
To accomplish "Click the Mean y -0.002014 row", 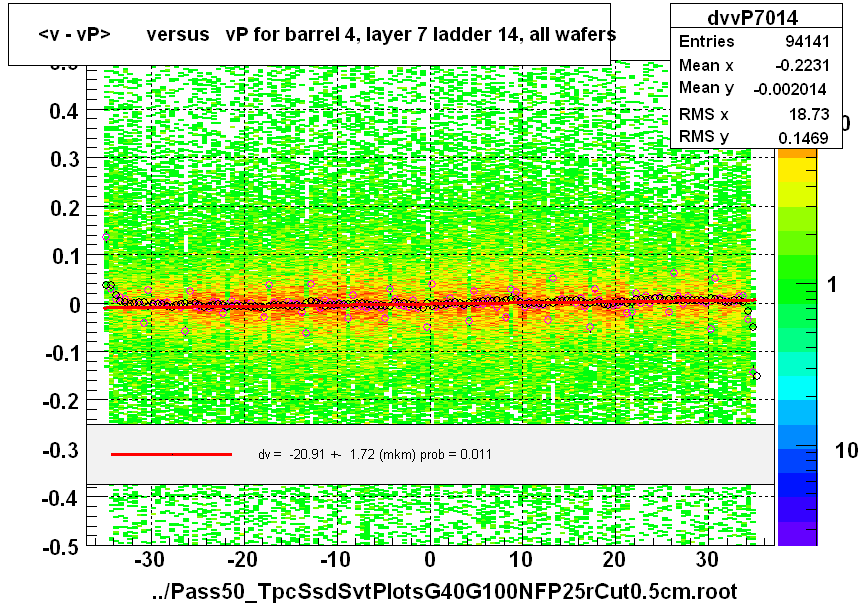I will pos(754,88).
